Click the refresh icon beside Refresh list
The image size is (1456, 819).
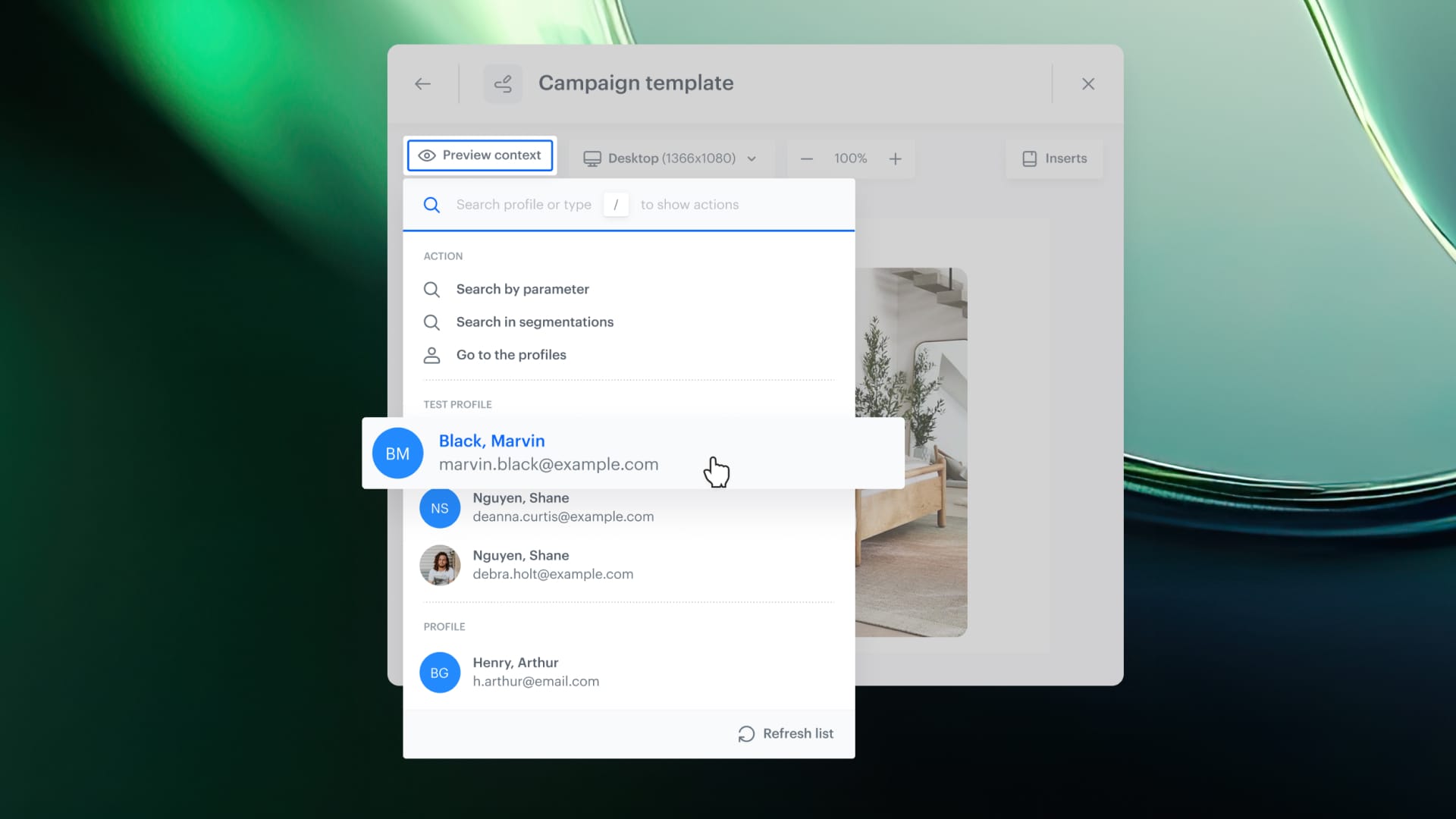click(x=745, y=733)
